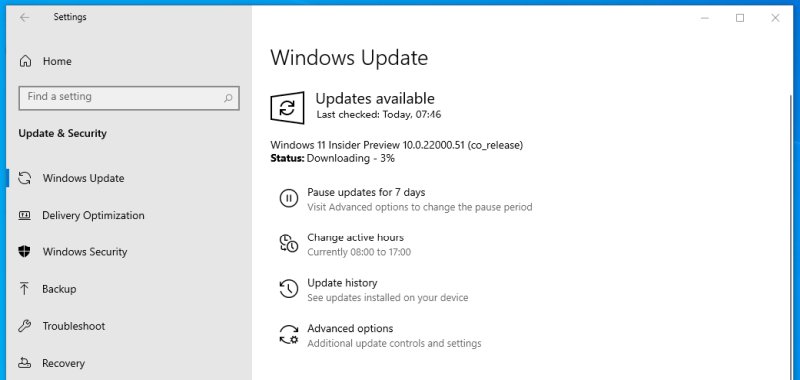800x380 pixels.
Task: Click the Status Downloading - 3% text
Action: (x=332, y=158)
